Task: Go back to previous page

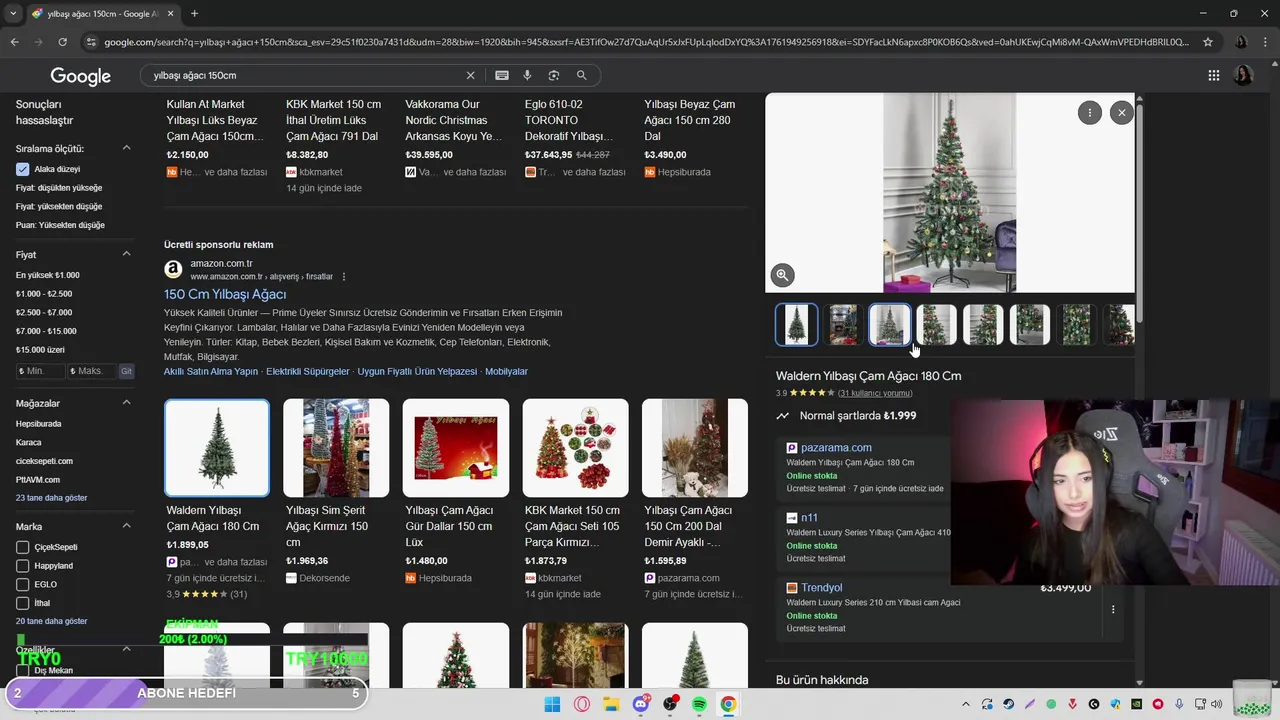Action: [x=14, y=42]
